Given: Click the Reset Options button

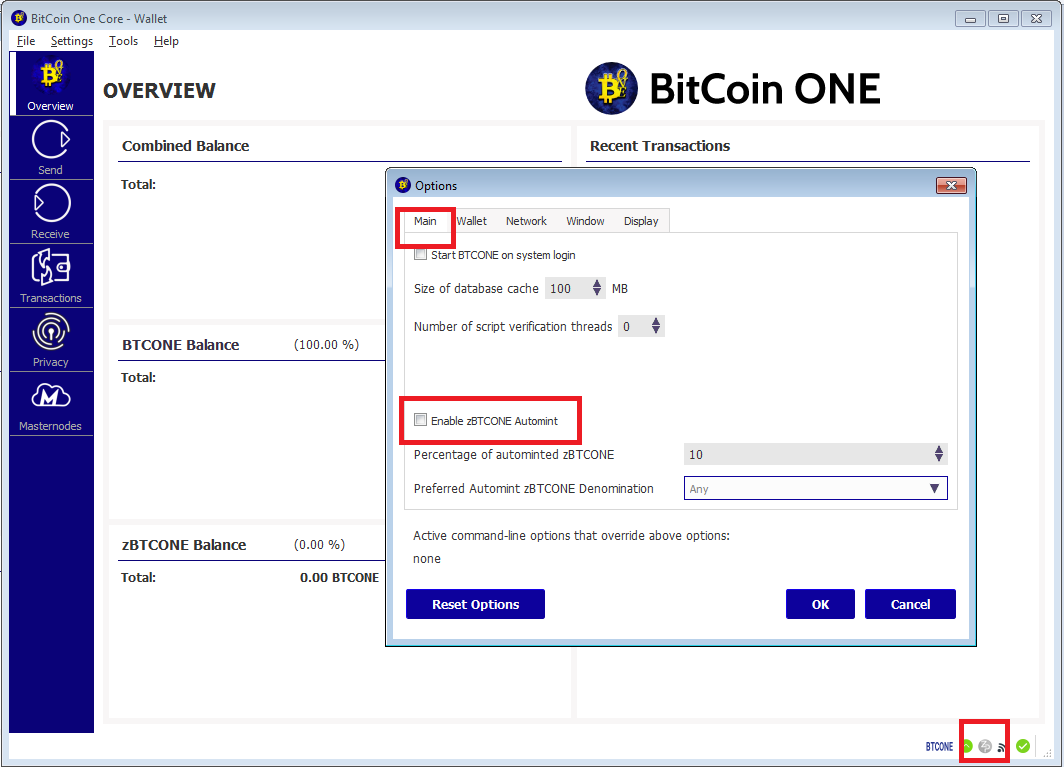Looking at the screenshot, I should (x=475, y=604).
